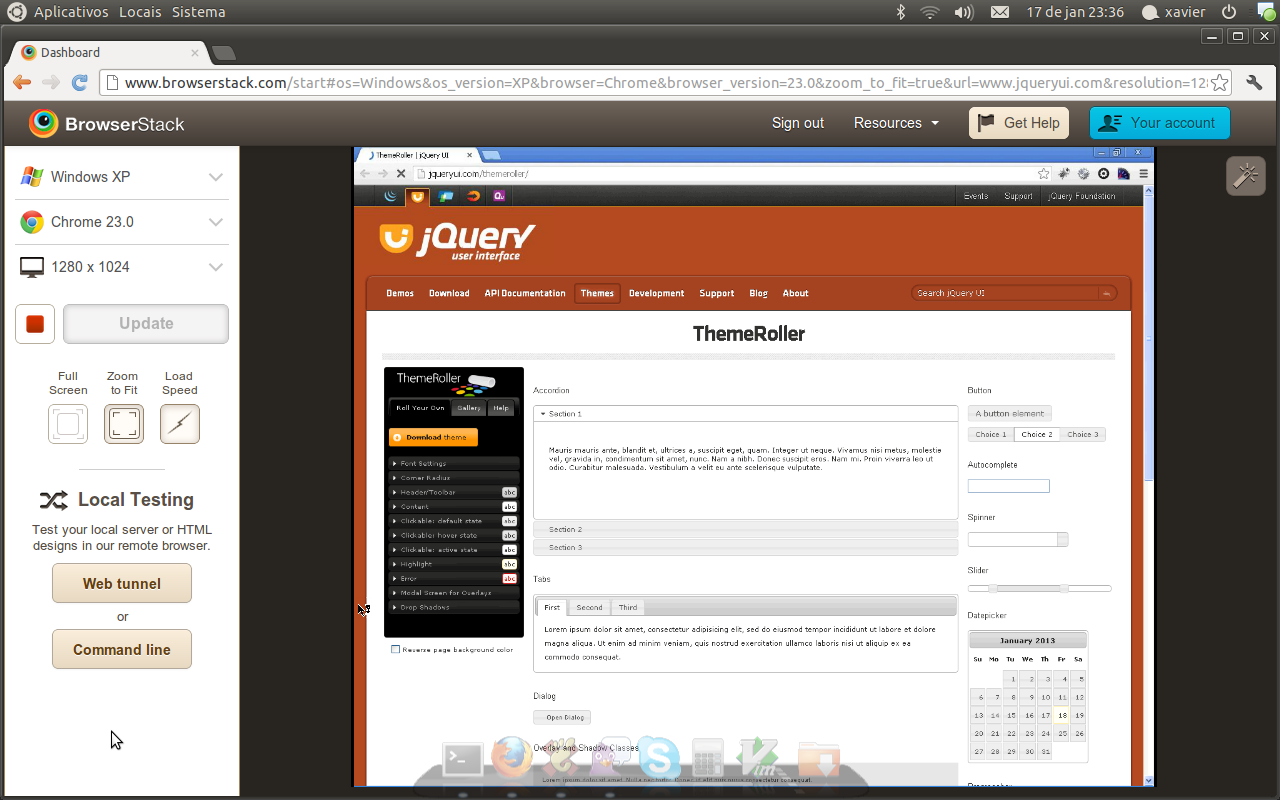
Task: Open Chrome wrench settings menu
Action: click(1254, 83)
